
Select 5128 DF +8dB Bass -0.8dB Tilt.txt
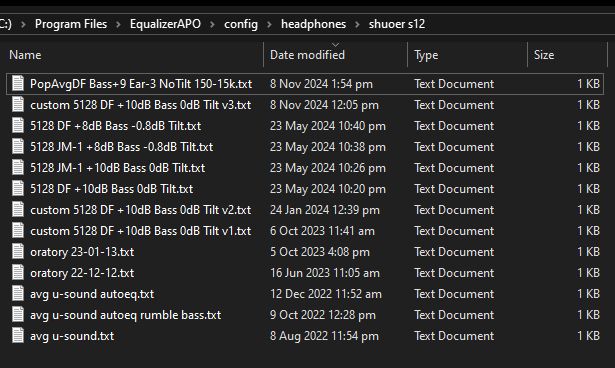[115, 126]
